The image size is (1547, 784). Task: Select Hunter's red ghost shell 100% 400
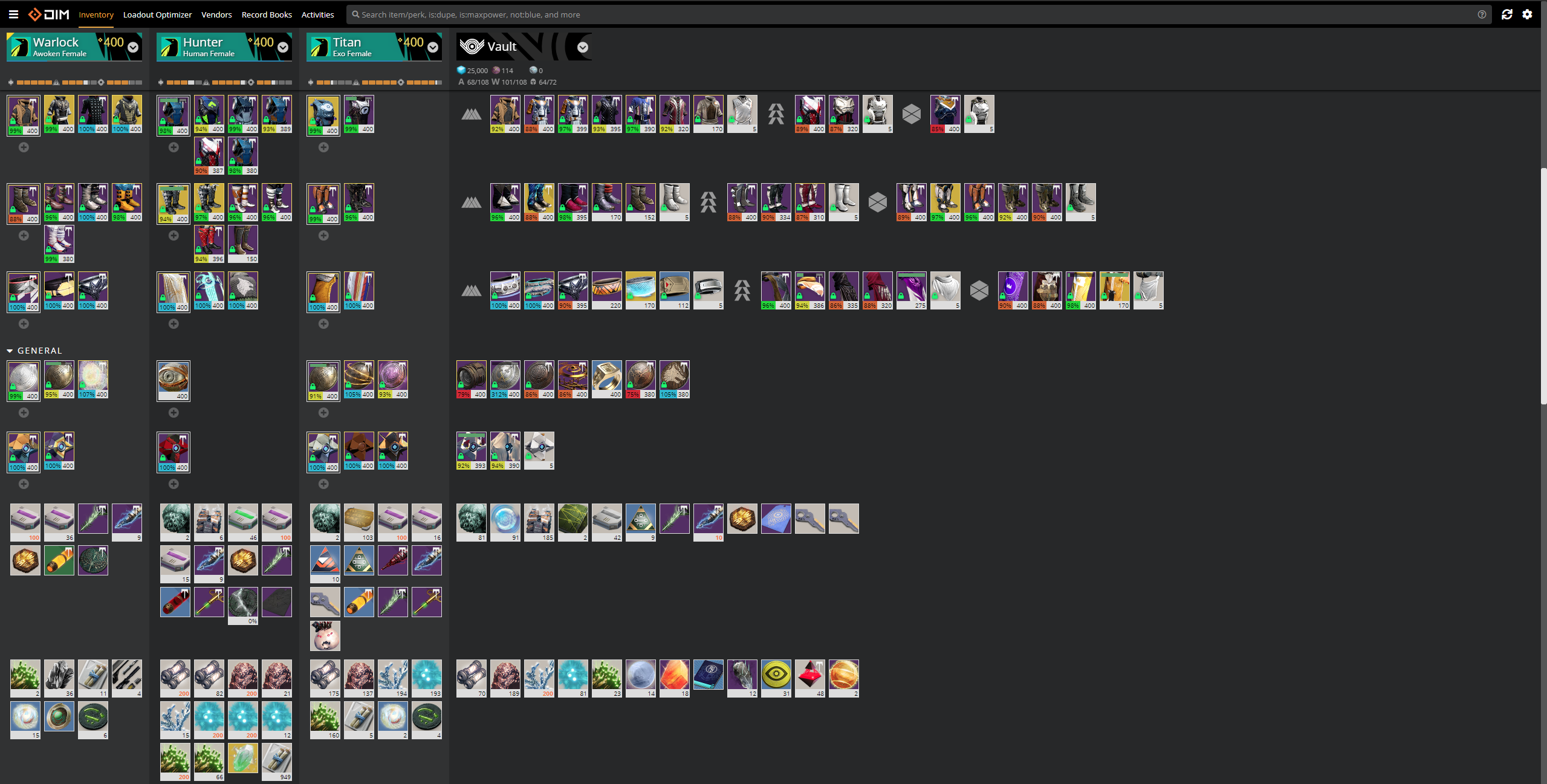coord(174,452)
